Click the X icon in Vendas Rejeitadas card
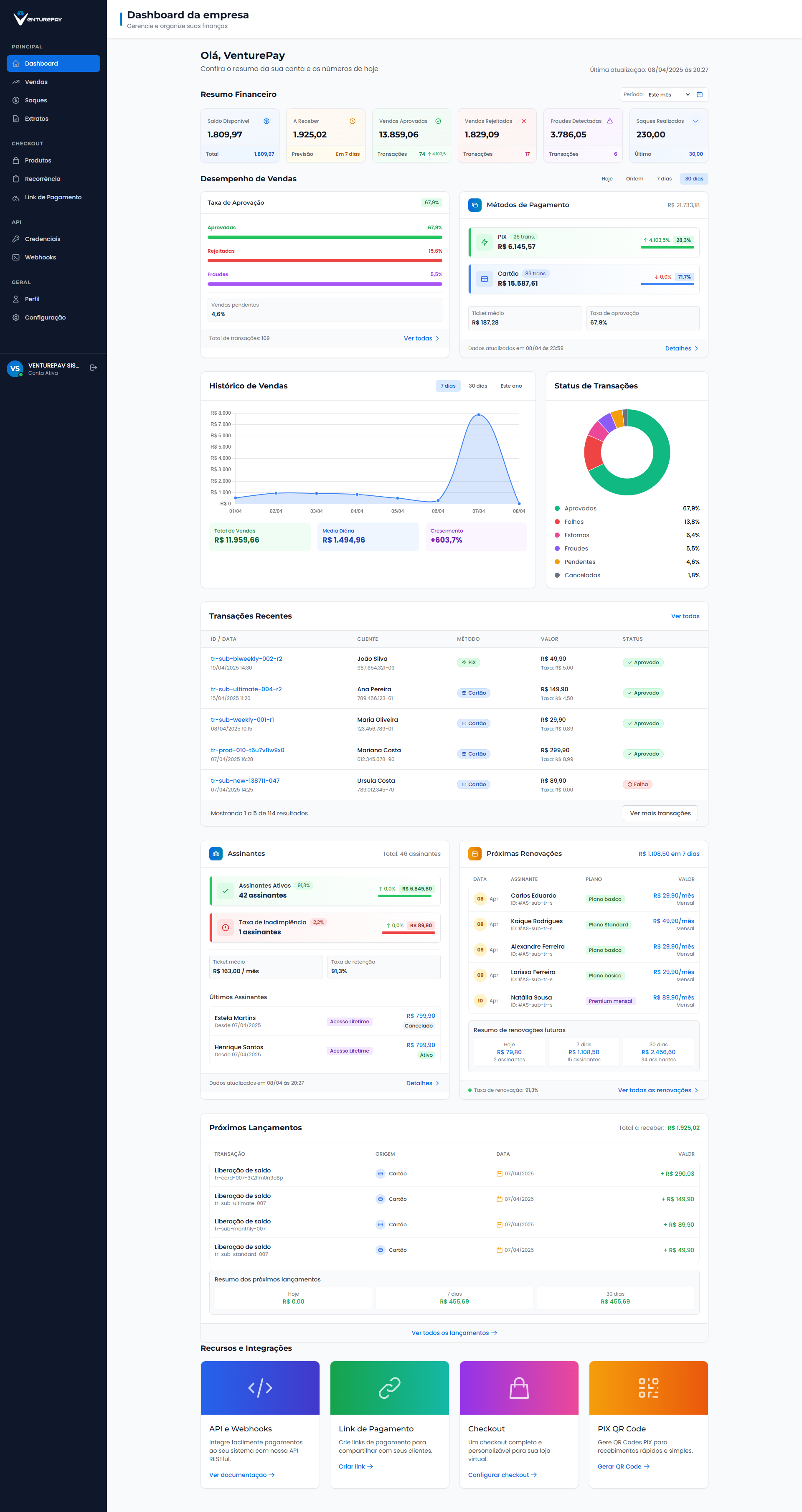The height and width of the screenshot is (1512, 802). (x=524, y=122)
